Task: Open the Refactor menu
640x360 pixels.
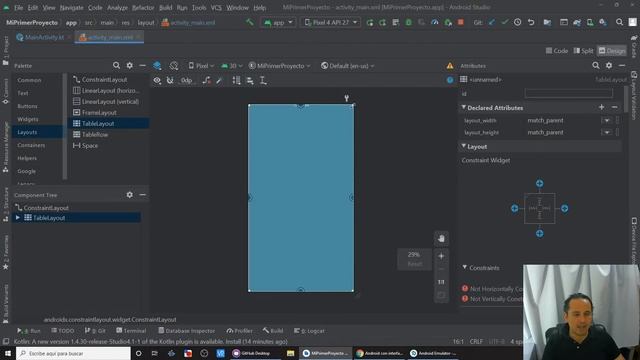Action: pyautogui.click(x=143, y=8)
